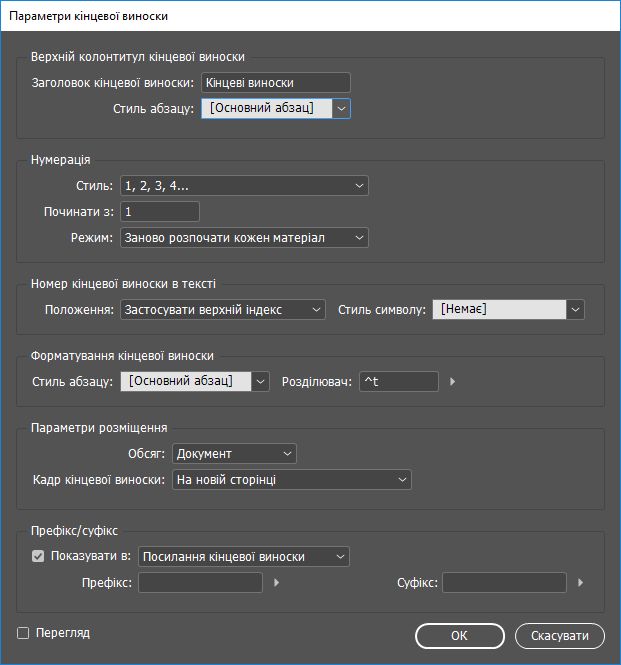This screenshot has height=665, width=621.
Task: Click the Верхній колонтитул кінцевої виноски heading
Action: pos(138,57)
